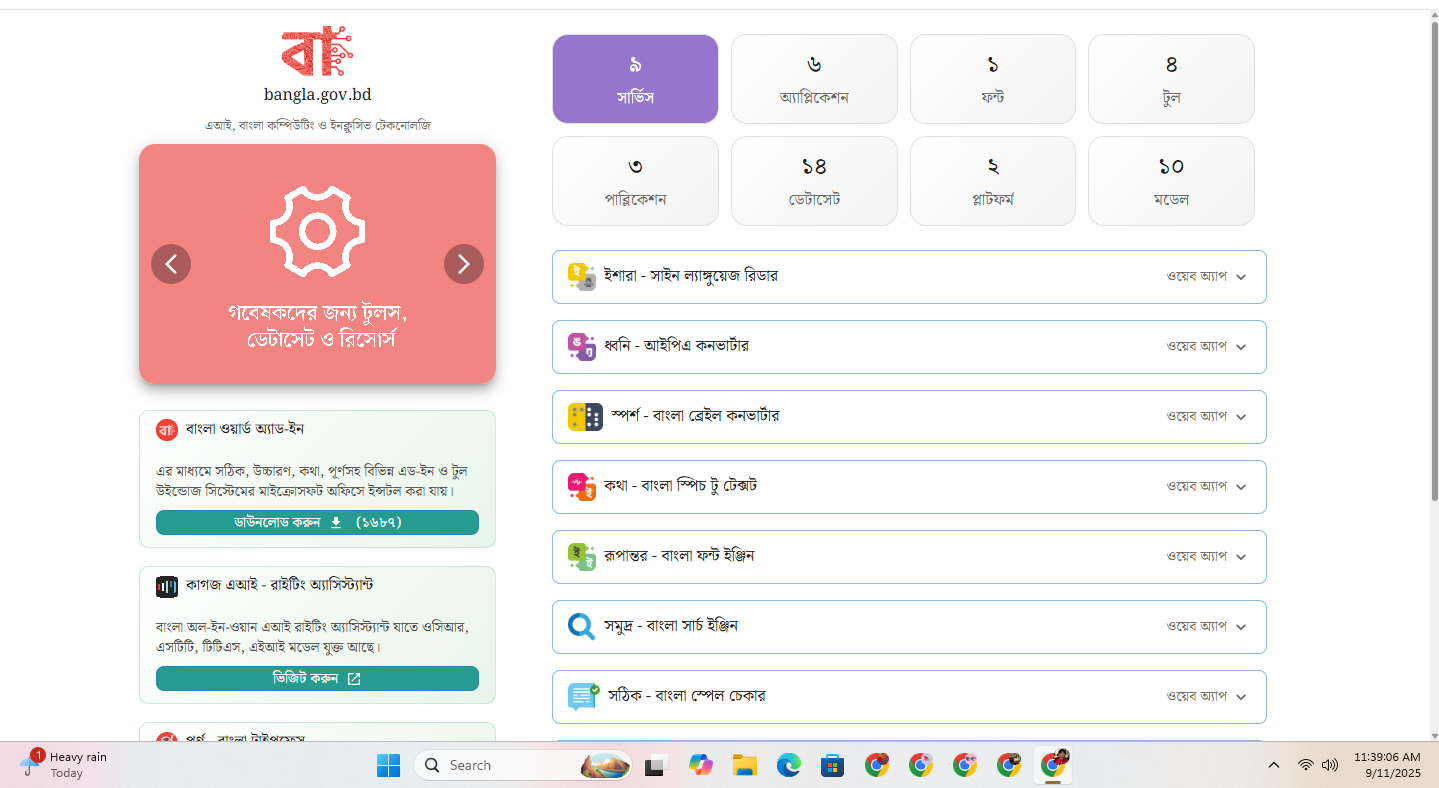This screenshot has height=788, width=1439.
Task: Open Microsoft Edge from the taskbar
Action: pyautogui.click(x=789, y=765)
